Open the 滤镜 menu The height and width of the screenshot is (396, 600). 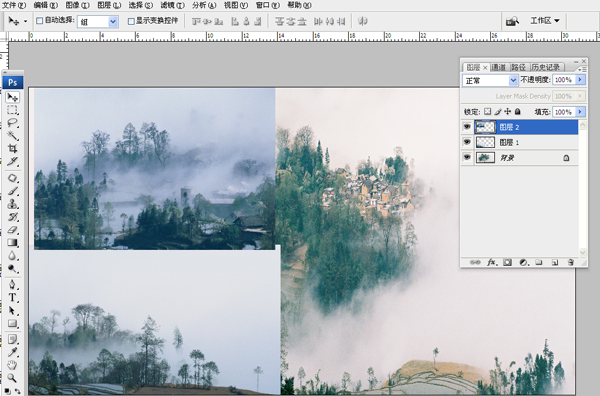172,5
